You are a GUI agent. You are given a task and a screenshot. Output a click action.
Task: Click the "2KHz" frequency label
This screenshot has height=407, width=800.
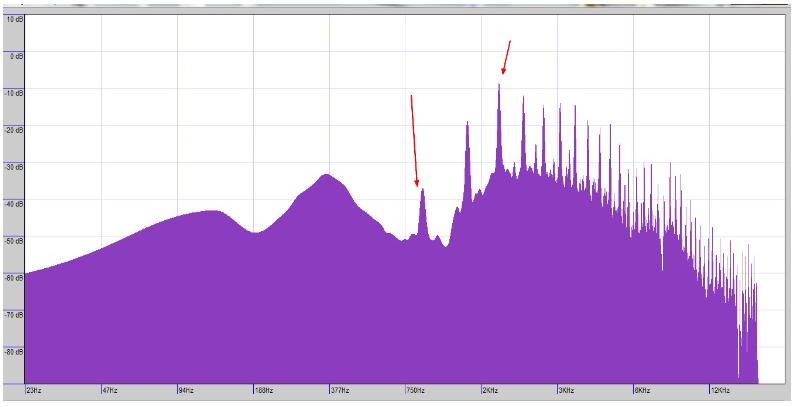tap(490, 391)
